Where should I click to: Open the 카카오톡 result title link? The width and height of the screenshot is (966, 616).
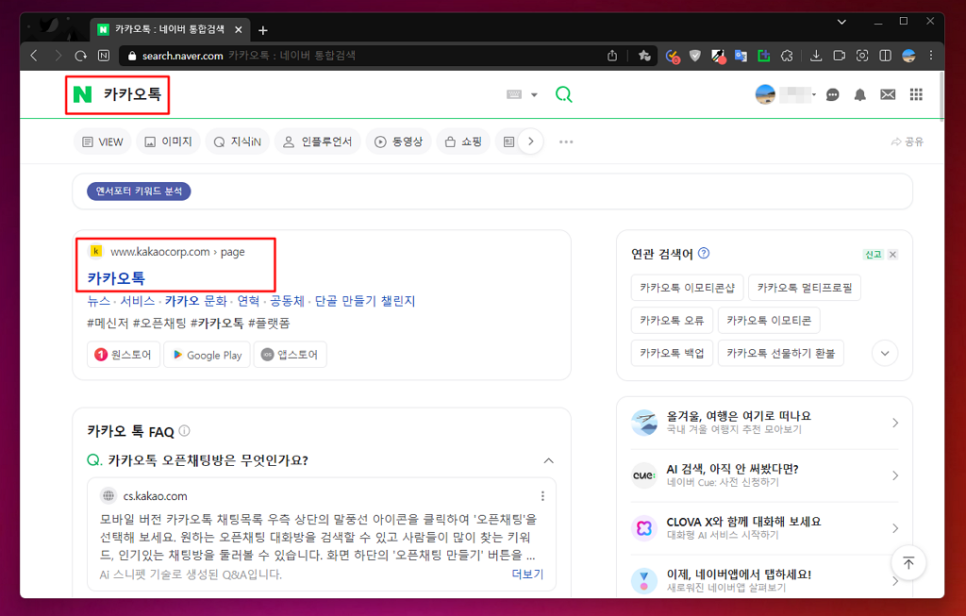click(x=116, y=278)
